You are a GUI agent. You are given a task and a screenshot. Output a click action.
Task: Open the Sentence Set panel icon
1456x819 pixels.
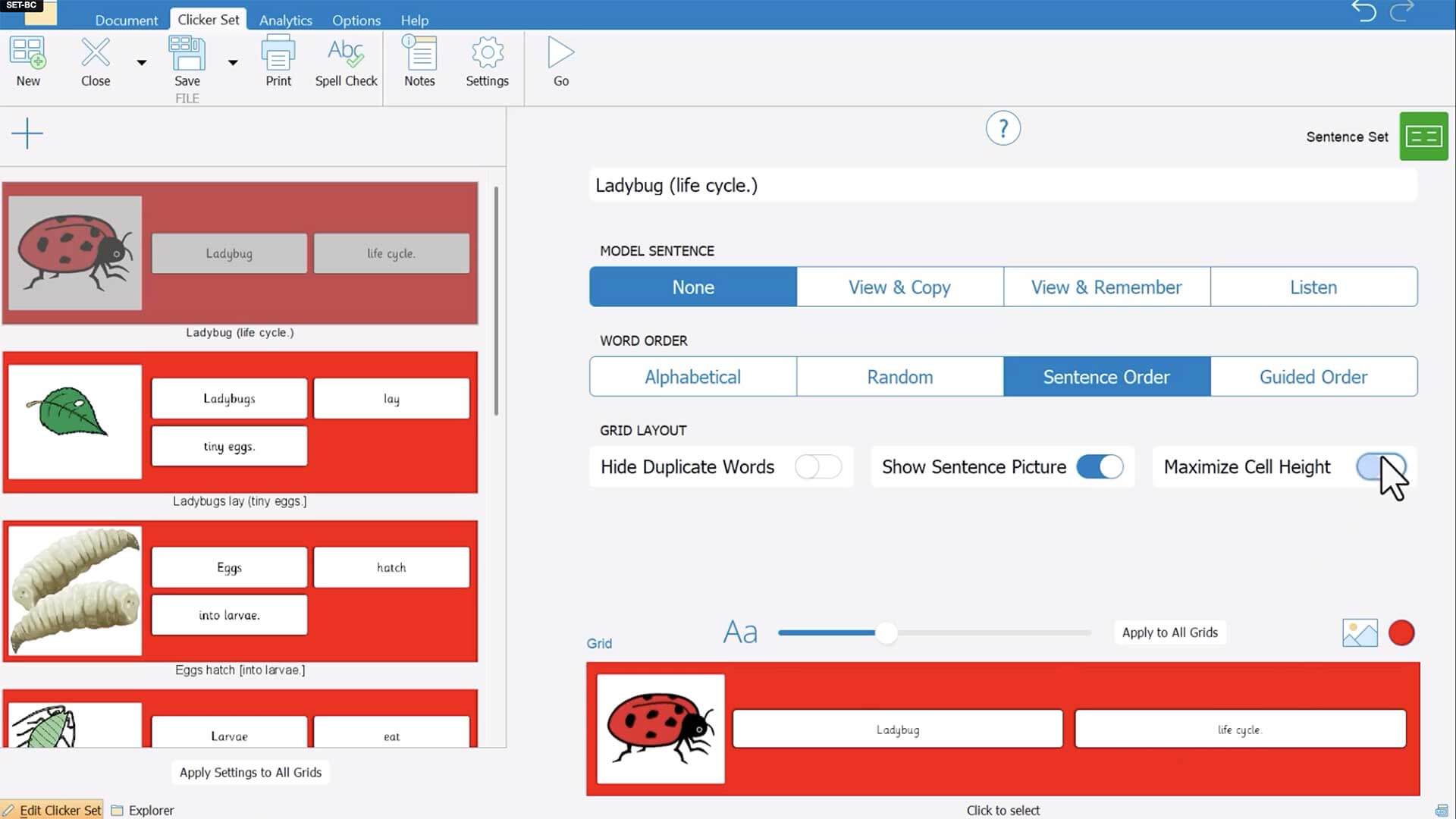tap(1423, 136)
